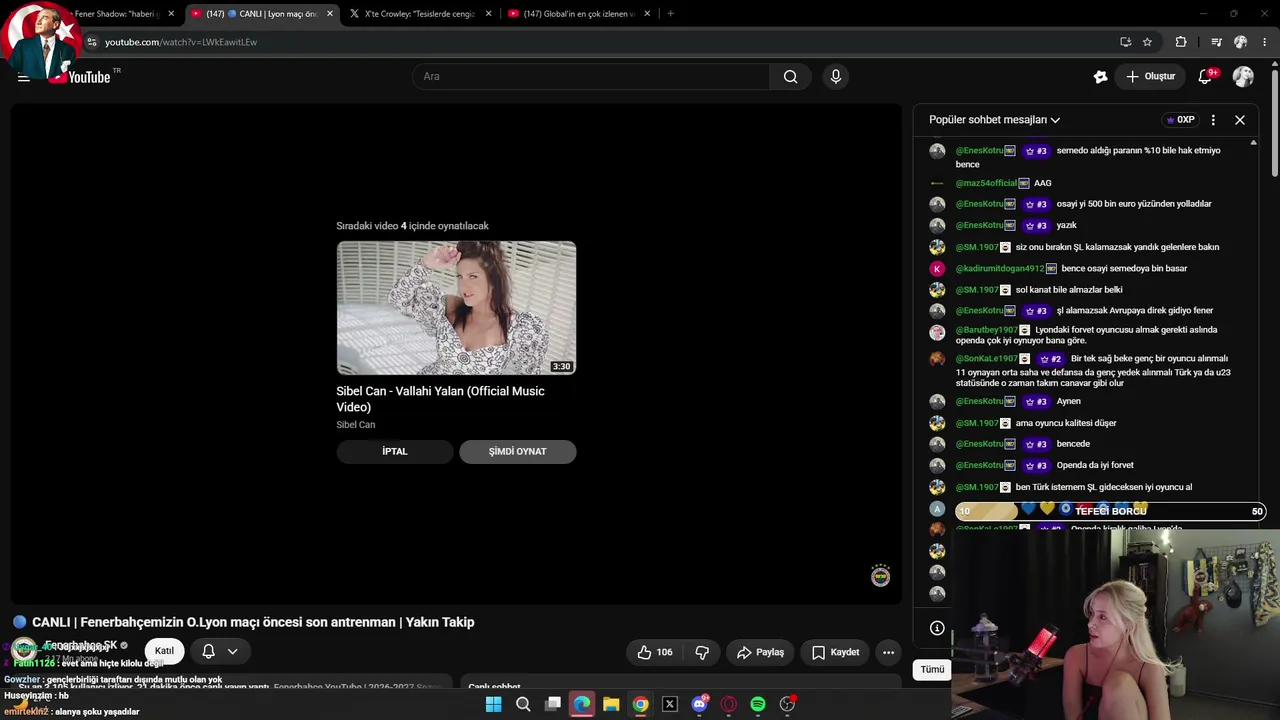Click the @SonKaLe1907 username in chat
This screenshot has height=720, width=1280.
tap(987, 359)
